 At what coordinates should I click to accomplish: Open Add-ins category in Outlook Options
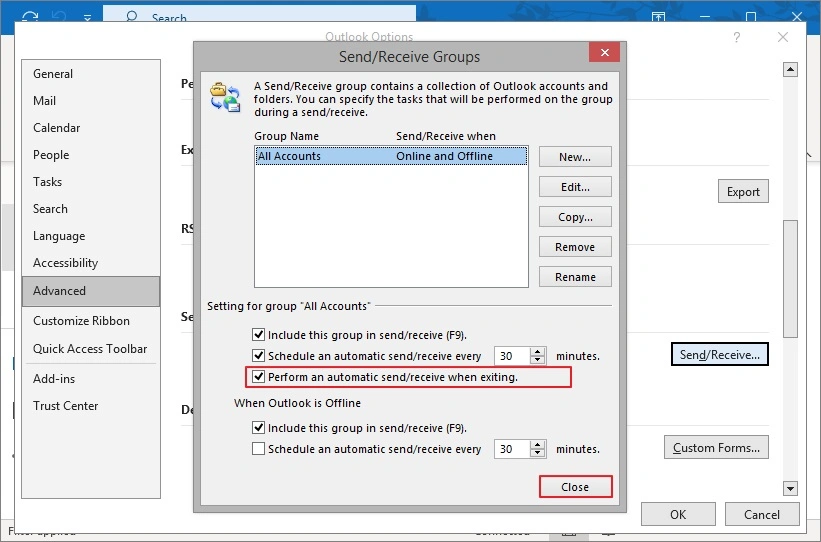pyautogui.click(x=91, y=379)
